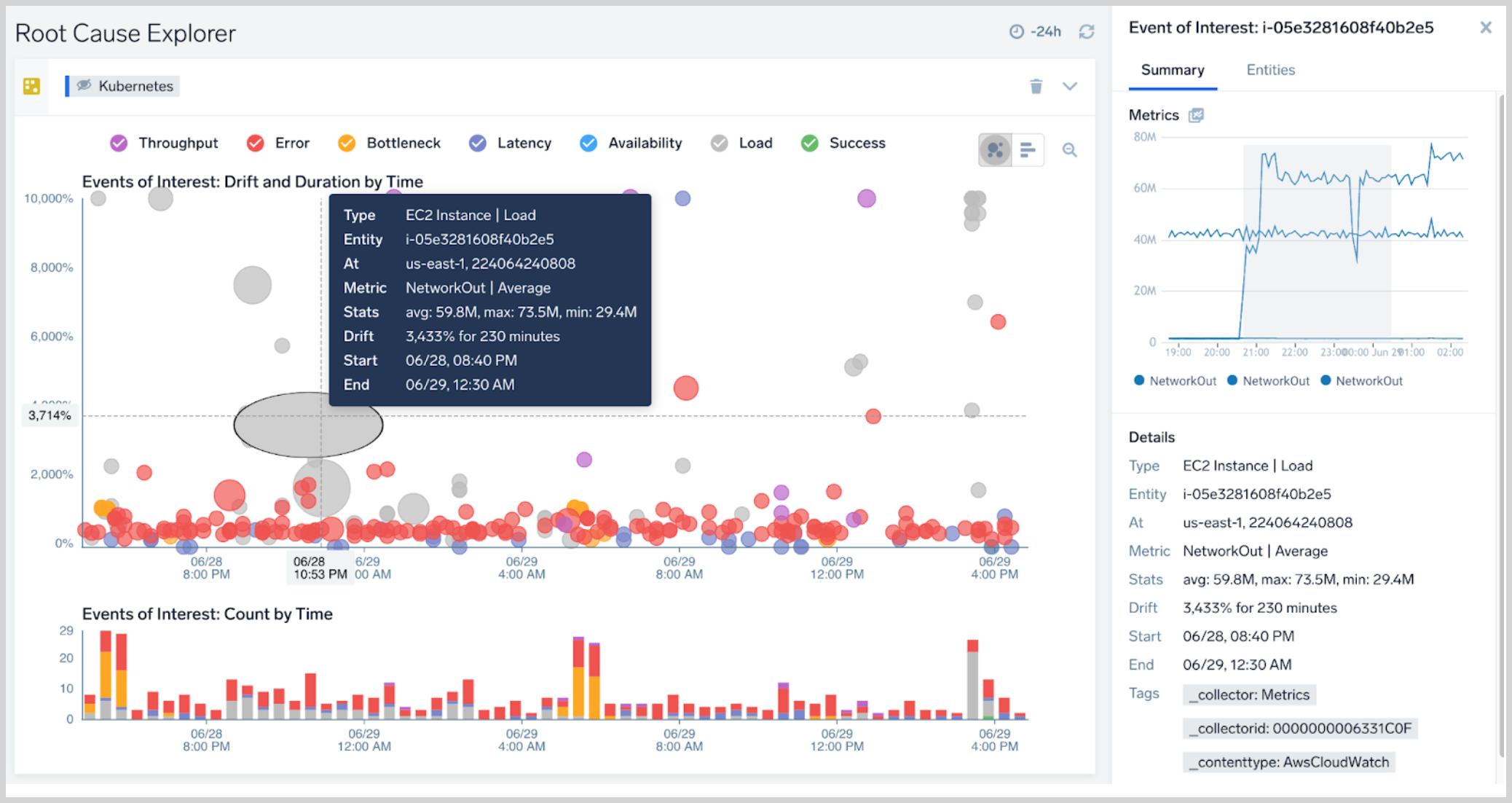Click the zoom out magnifier icon

click(1069, 150)
